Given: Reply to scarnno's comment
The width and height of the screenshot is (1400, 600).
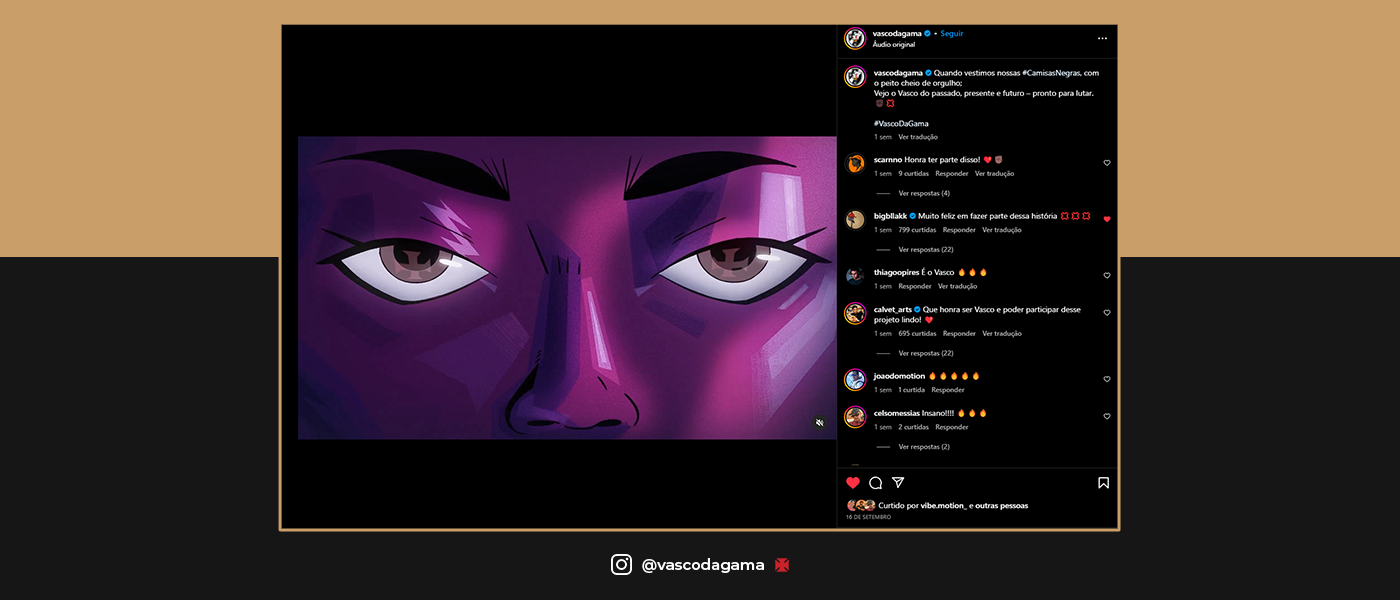Looking at the screenshot, I should [x=952, y=173].
